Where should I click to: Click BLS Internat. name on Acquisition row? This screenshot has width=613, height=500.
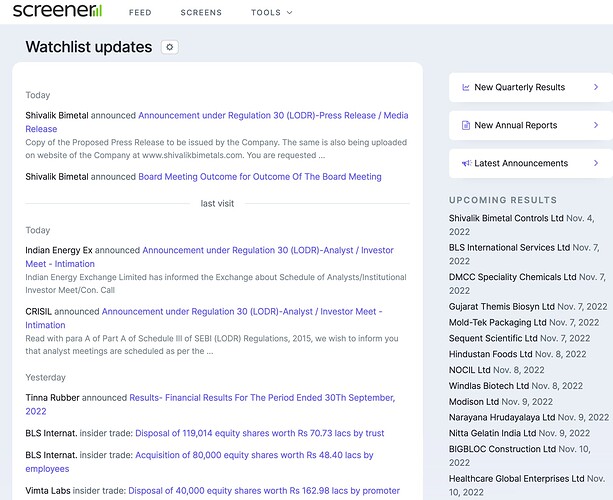pos(51,455)
